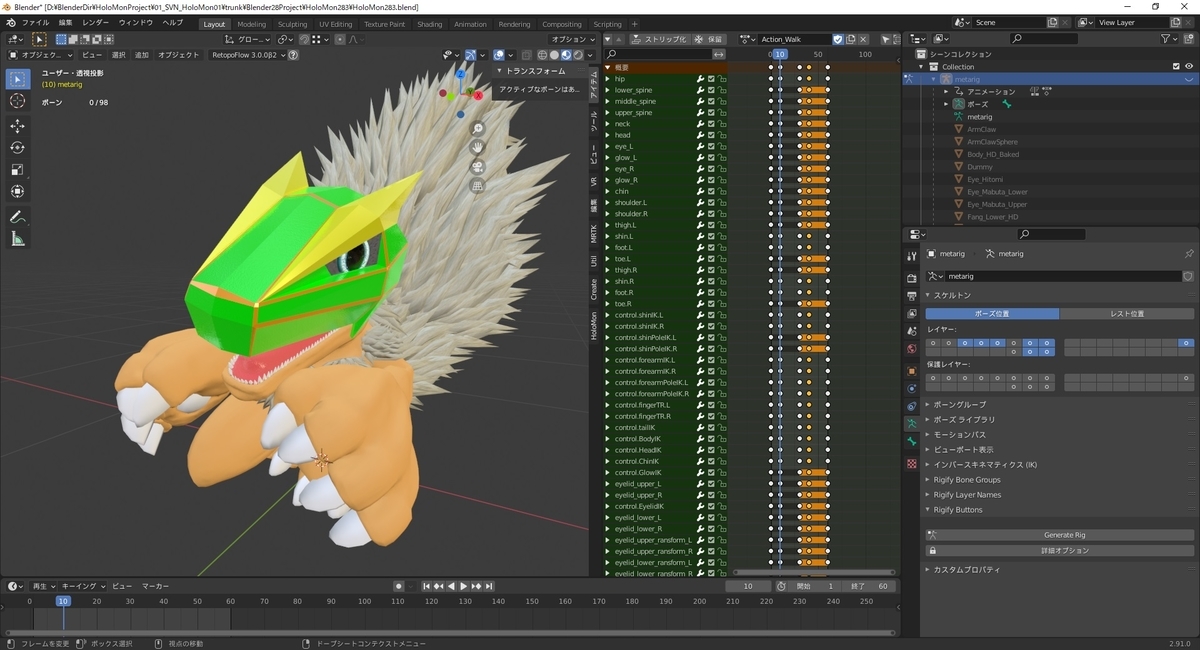Screen dimensions: 1200x650
Task: Enable solid viewport shading mode
Action: click(554, 55)
